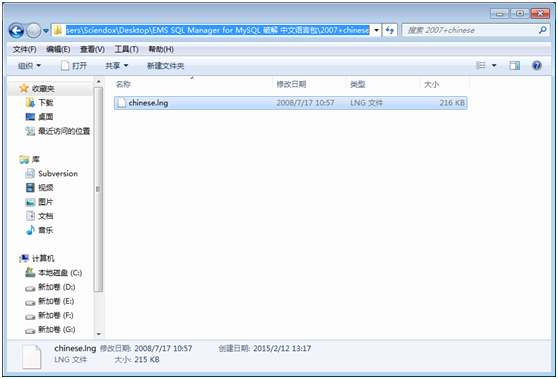558x379 pixels.
Task: Click the magnifier search icon
Action: coord(542,30)
